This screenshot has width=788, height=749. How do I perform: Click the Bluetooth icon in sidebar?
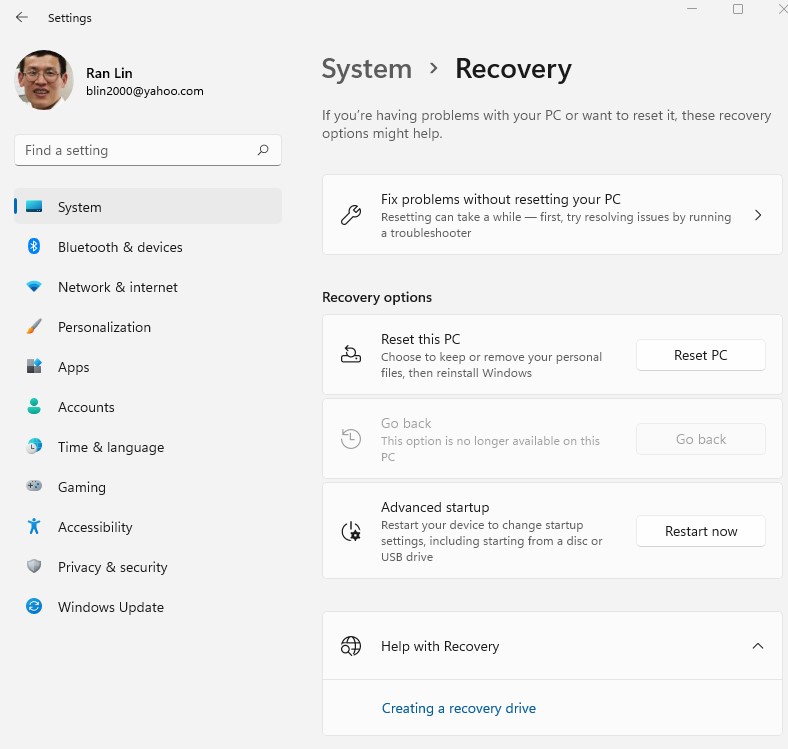[x=34, y=246]
